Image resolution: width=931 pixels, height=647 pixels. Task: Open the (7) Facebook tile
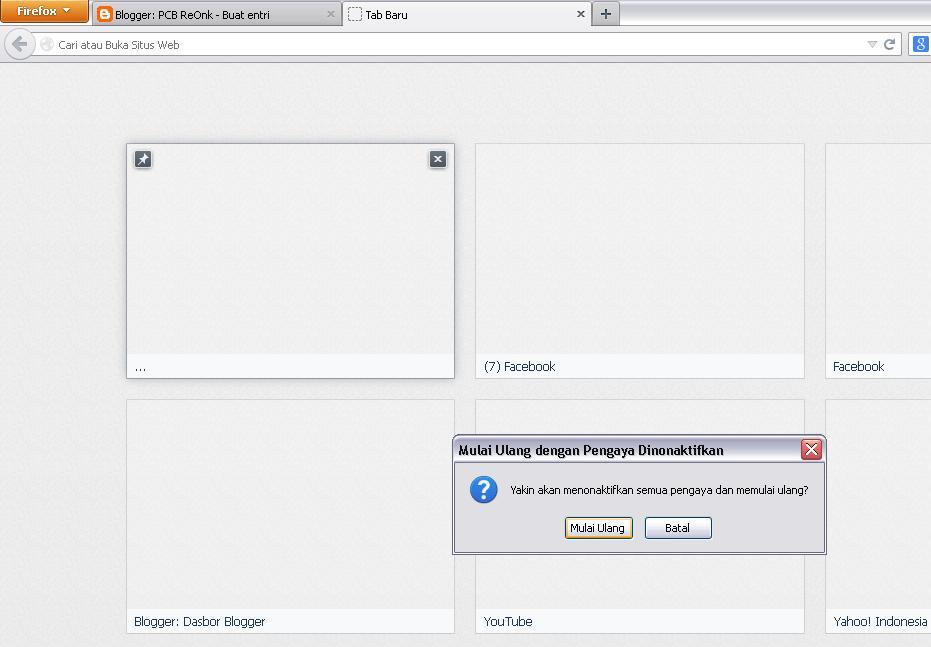coord(639,261)
